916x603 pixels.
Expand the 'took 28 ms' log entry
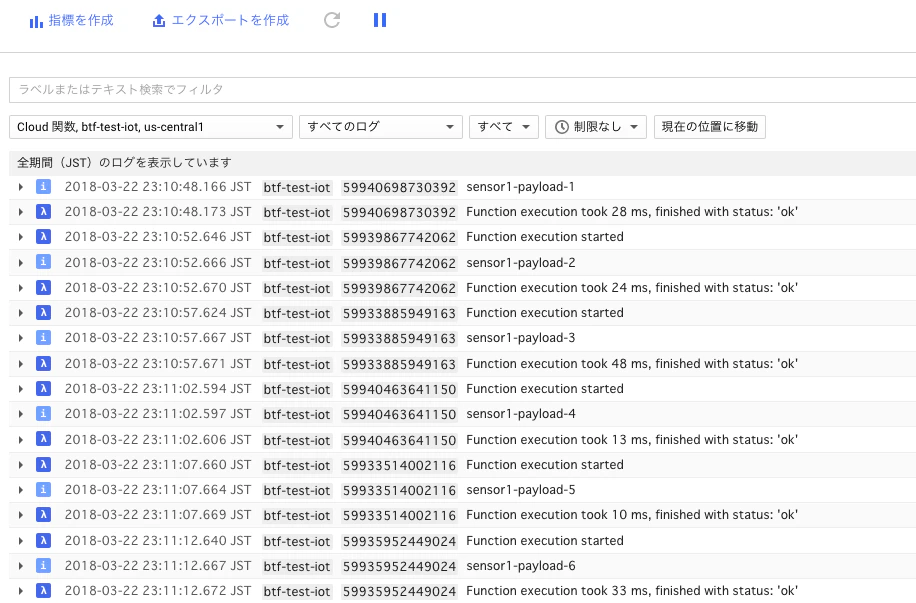(x=21, y=212)
